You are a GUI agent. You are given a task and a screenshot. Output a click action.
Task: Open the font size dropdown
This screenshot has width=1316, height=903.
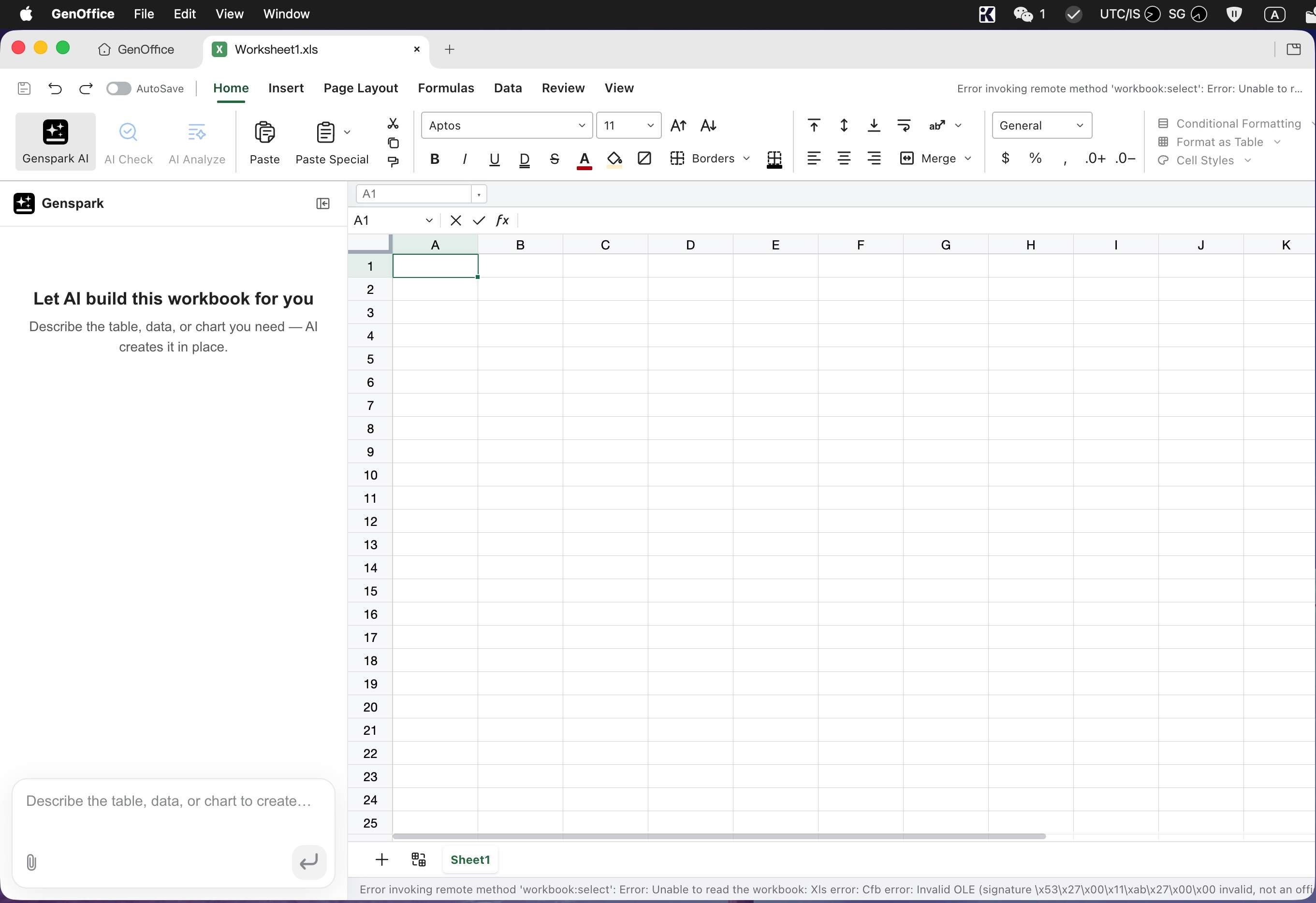[x=629, y=126]
